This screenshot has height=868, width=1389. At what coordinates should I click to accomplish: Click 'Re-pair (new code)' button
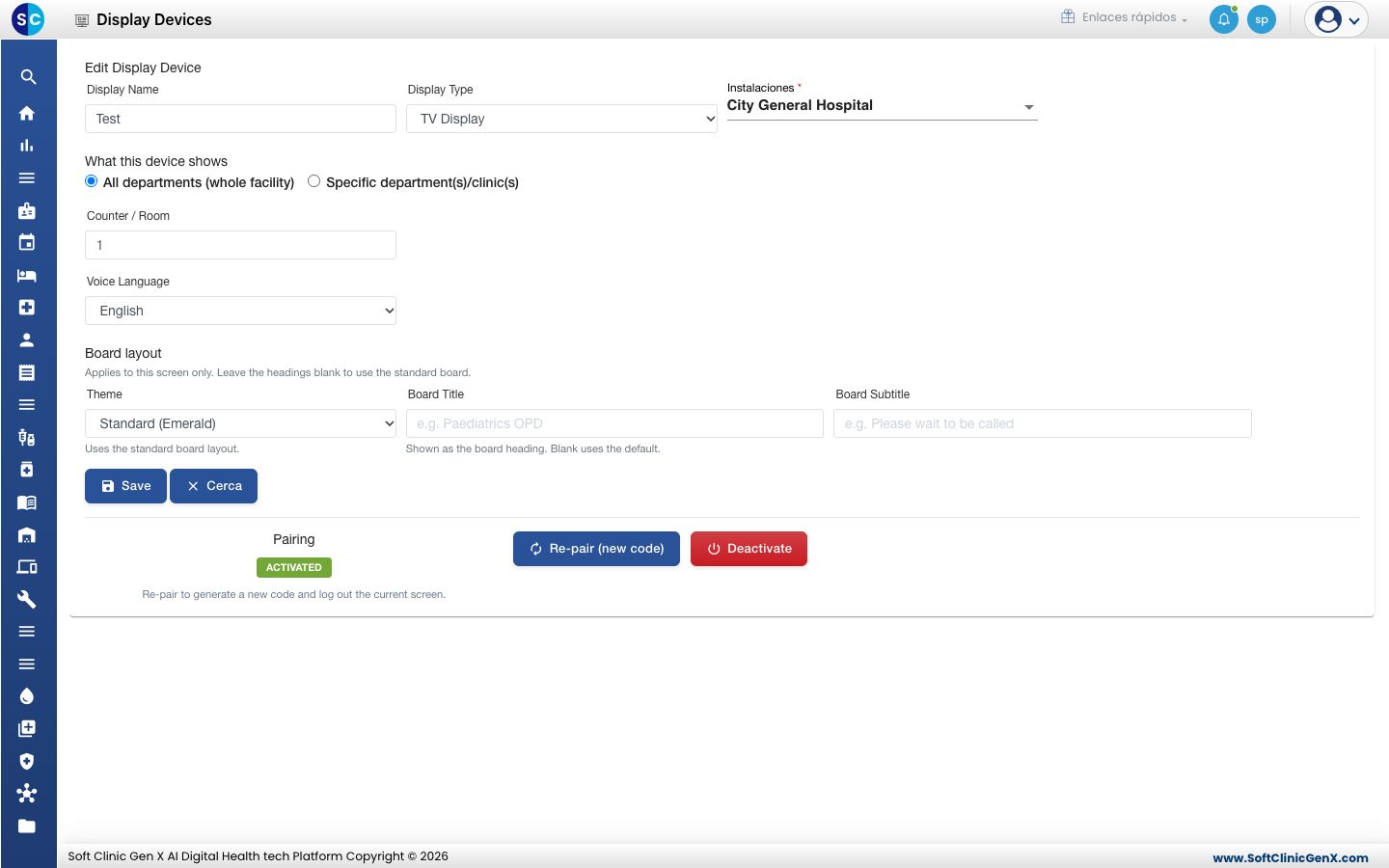pos(596,549)
